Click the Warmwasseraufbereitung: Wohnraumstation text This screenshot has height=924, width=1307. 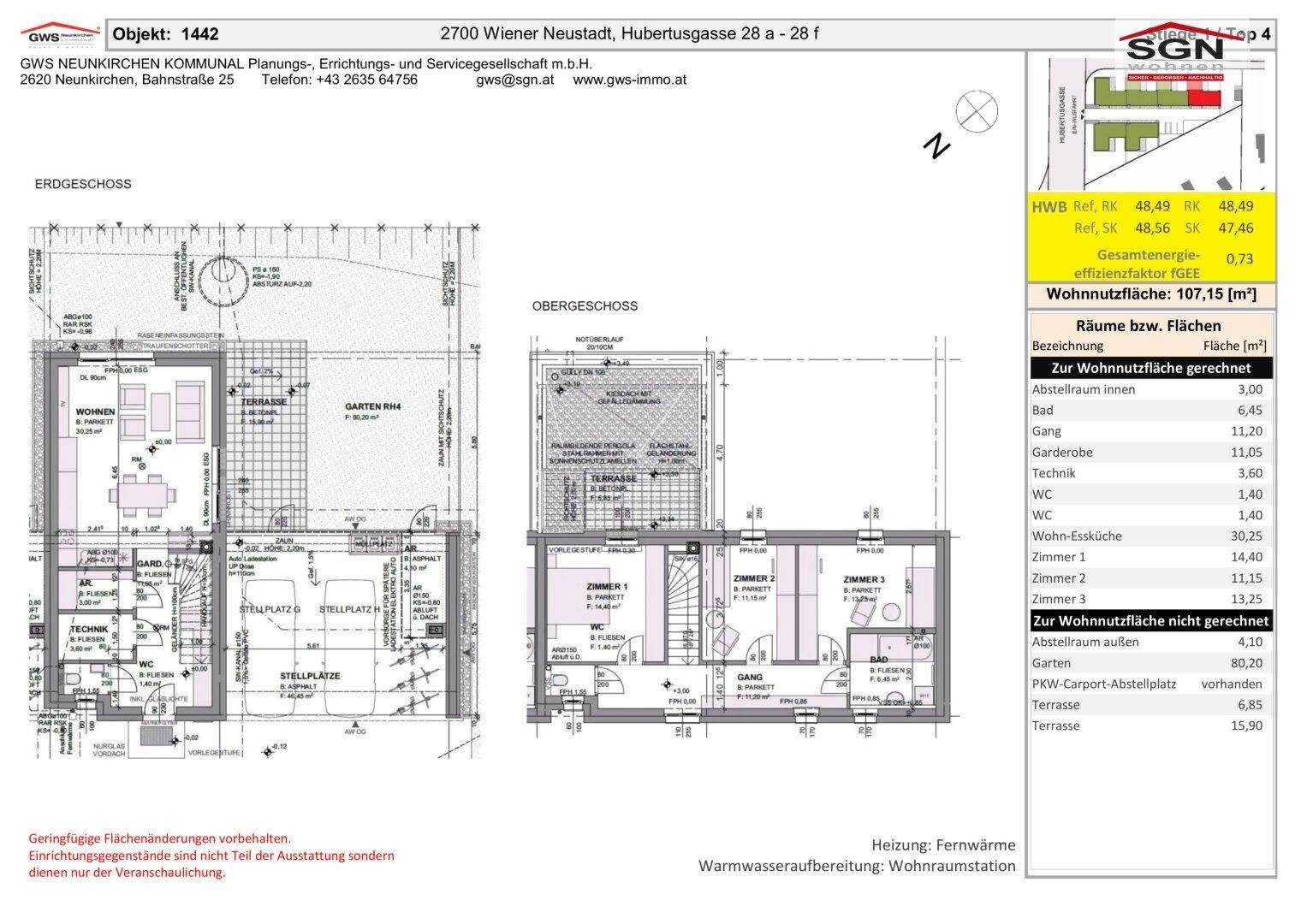tap(857, 866)
